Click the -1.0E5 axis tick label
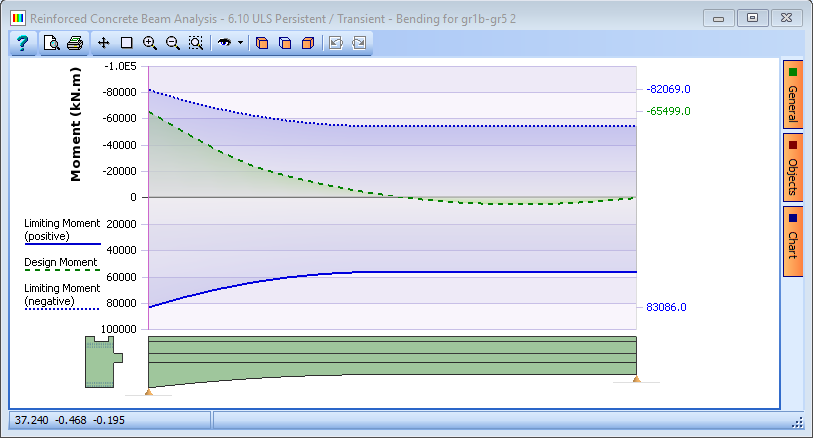This screenshot has width=813, height=438. click(x=120, y=66)
